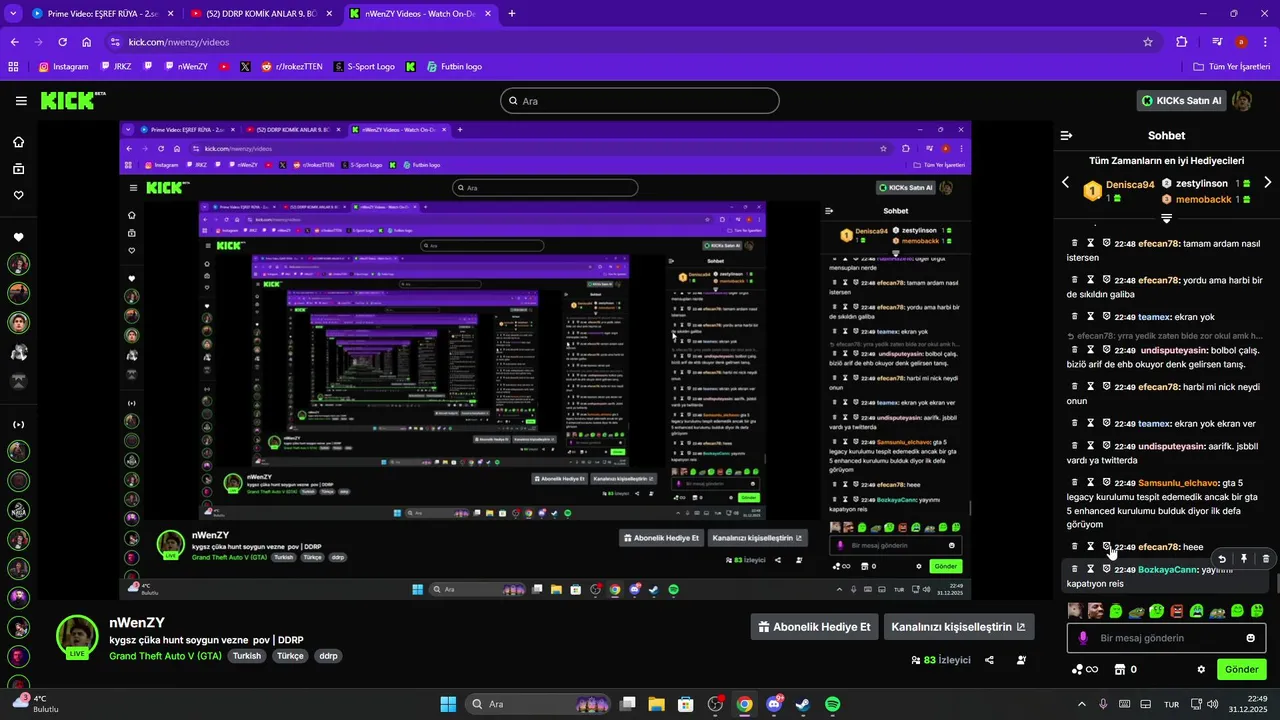
Task: Go to Home in Kick sidebar
Action: pyautogui.click(x=19, y=142)
